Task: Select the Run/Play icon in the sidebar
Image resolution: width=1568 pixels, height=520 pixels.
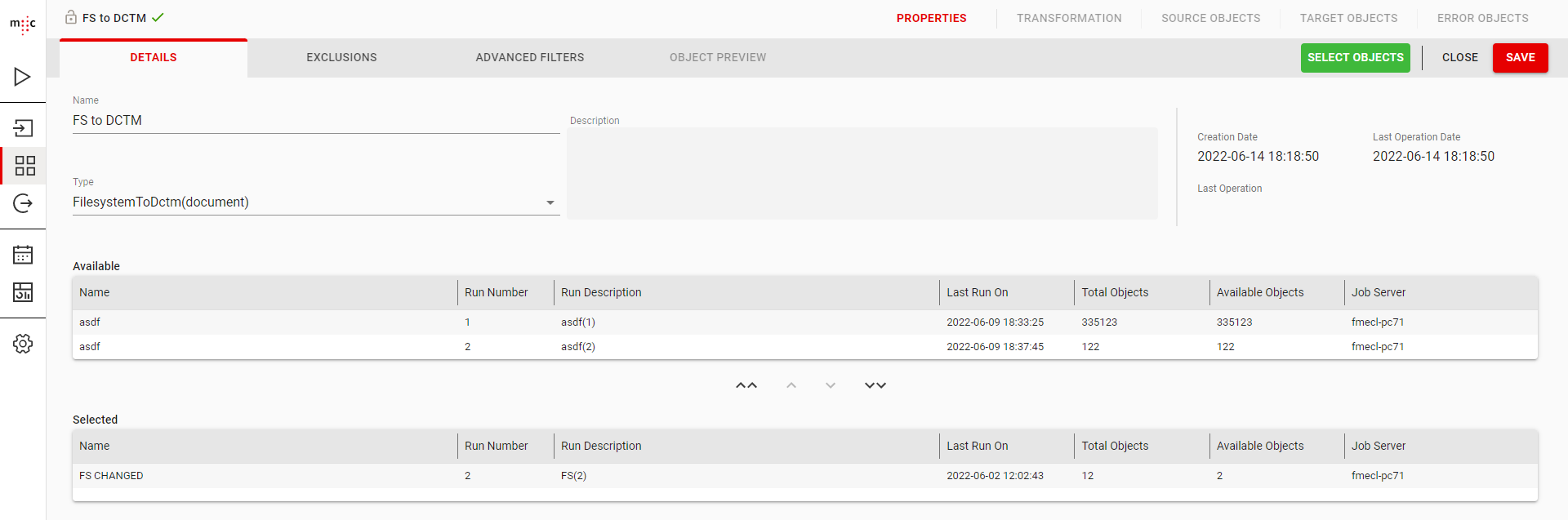Action: (x=22, y=76)
